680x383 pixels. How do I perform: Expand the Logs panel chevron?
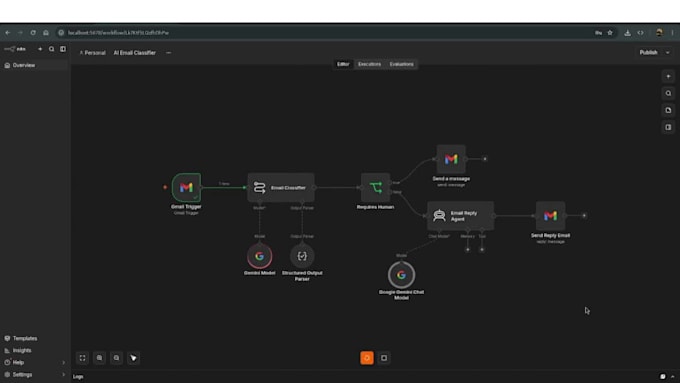click(x=673, y=376)
